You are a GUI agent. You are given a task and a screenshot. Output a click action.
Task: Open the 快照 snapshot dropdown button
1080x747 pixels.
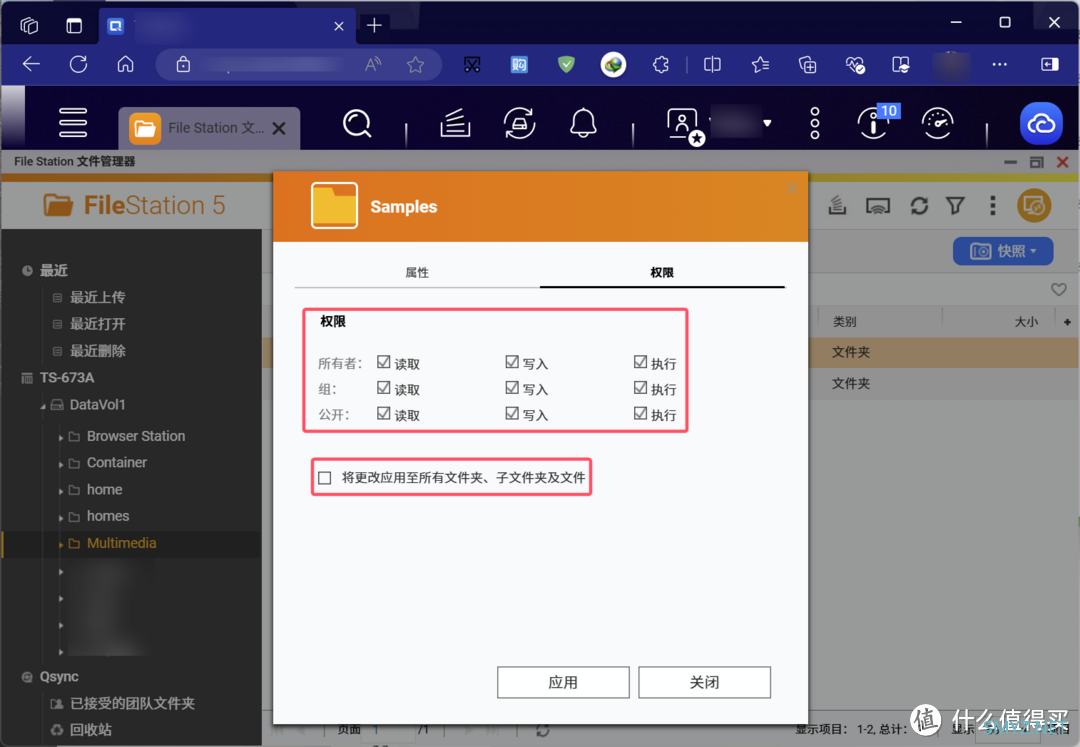(1003, 251)
